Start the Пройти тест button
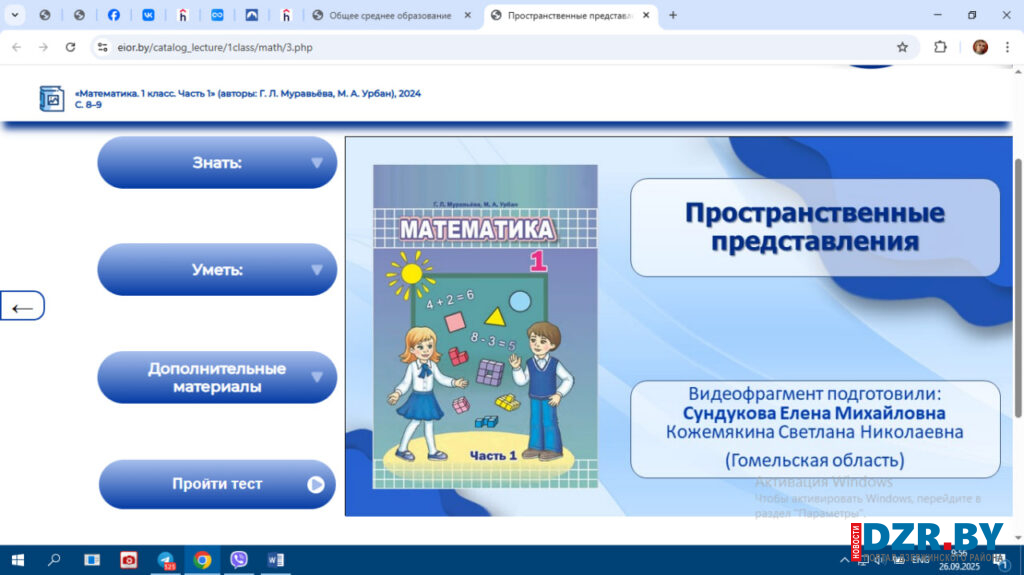The width and height of the screenshot is (1024, 575). pos(217,484)
